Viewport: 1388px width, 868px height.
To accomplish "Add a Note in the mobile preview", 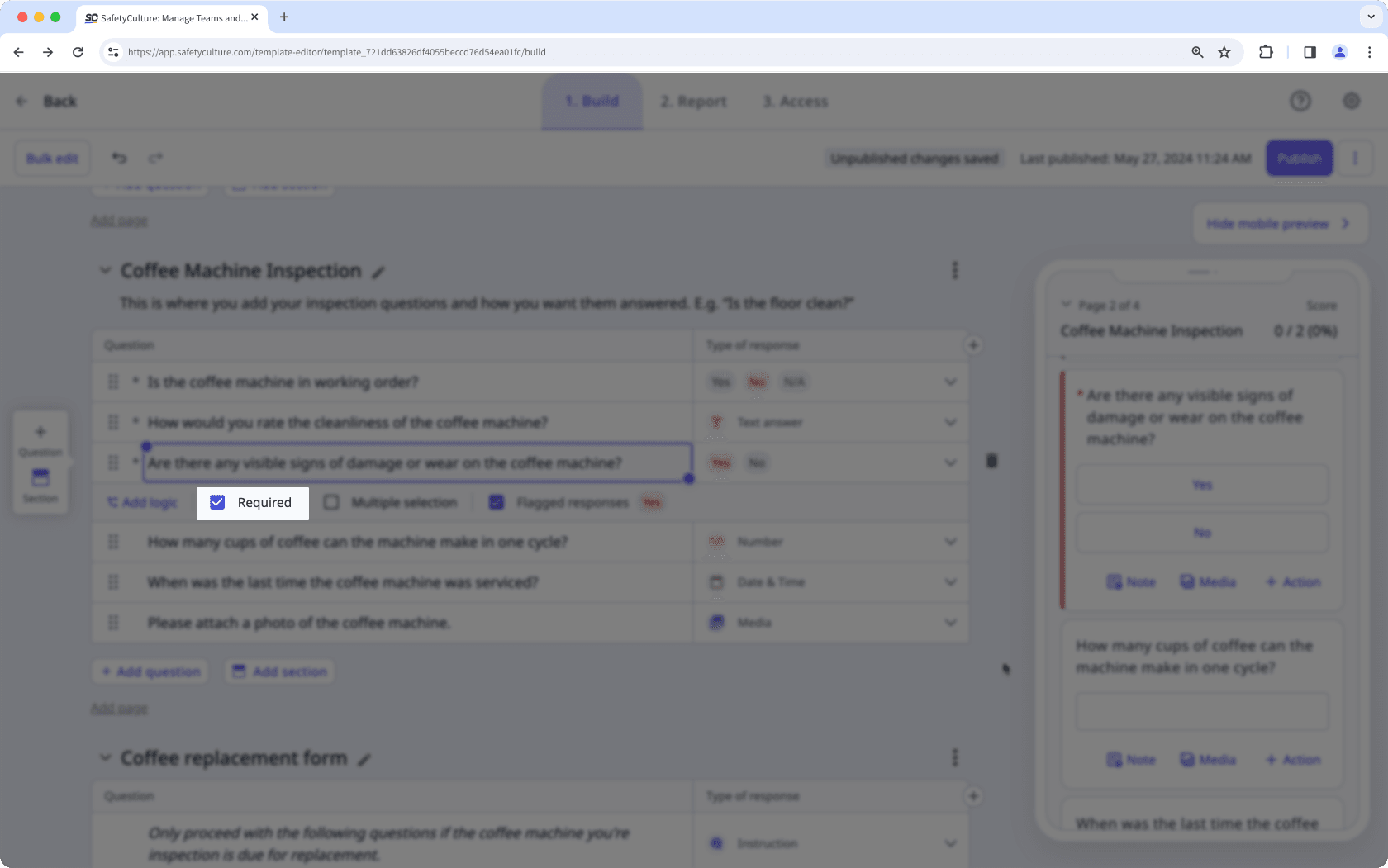I will point(1130,581).
